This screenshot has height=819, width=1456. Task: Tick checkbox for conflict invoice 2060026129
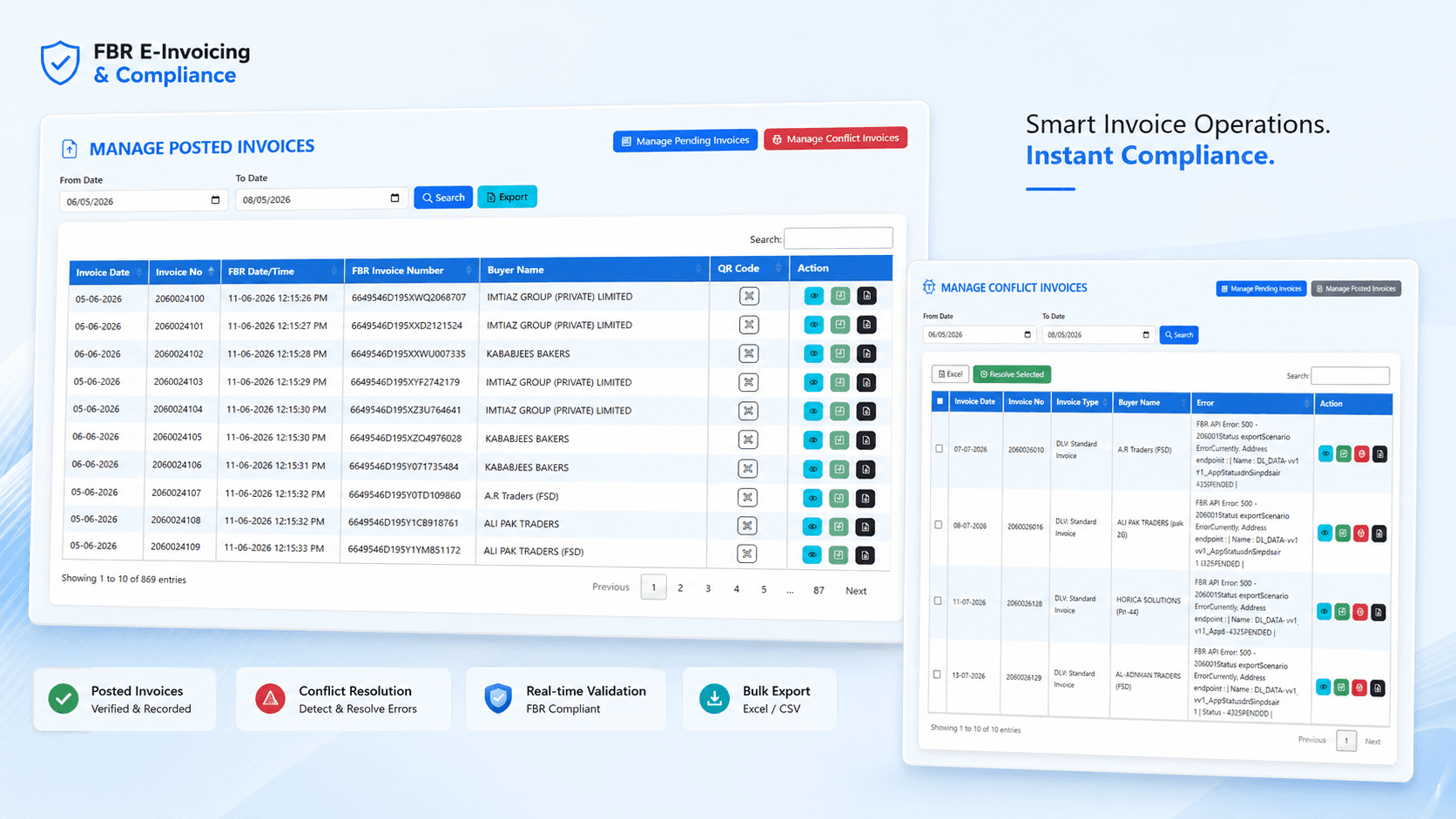[x=936, y=675]
